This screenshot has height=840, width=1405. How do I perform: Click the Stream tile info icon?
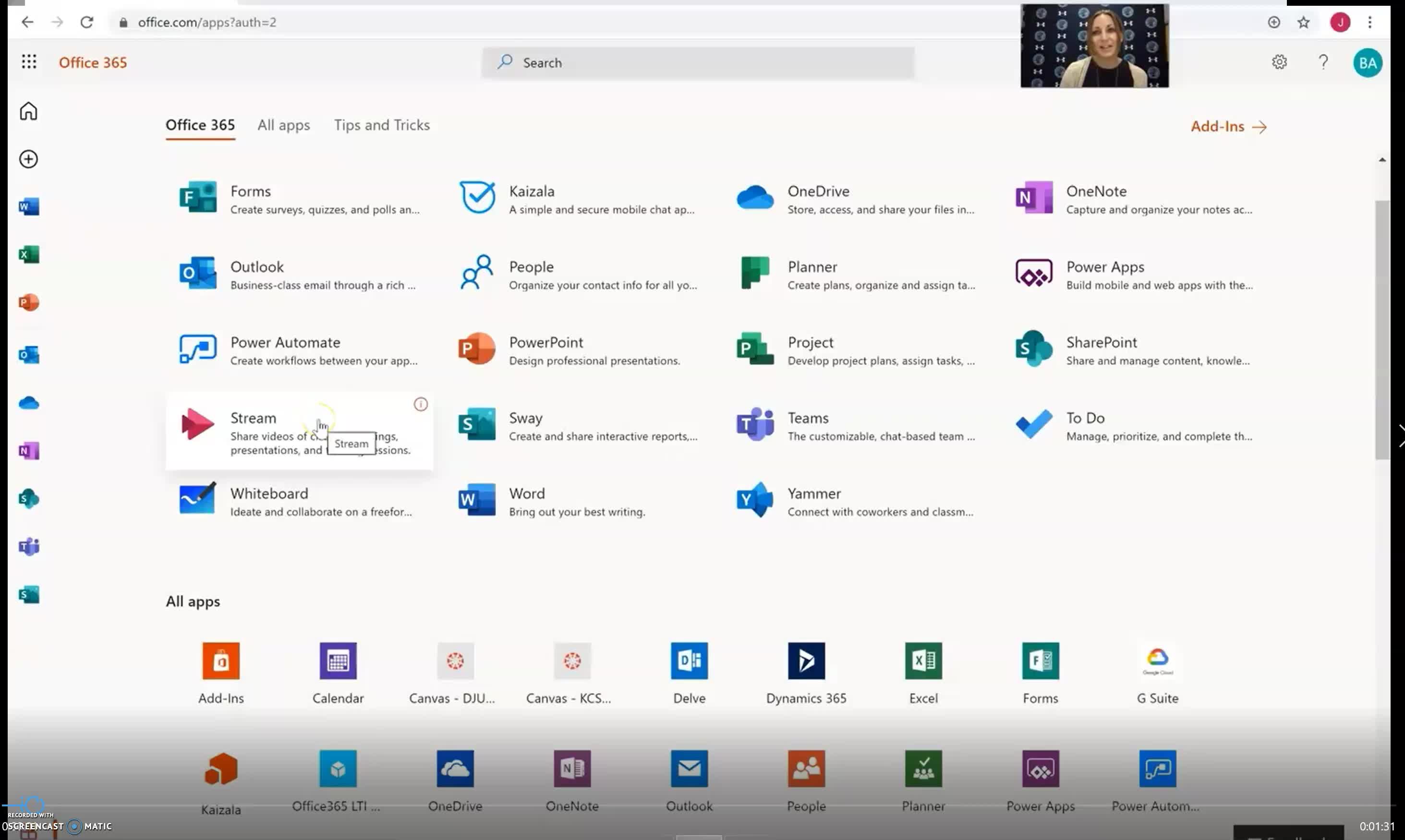[421, 404]
